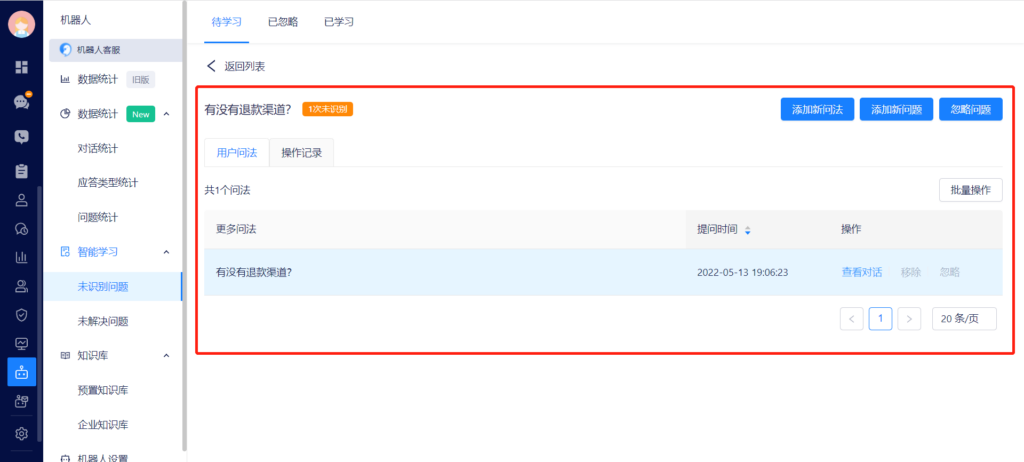Viewport: 1024px width, 462px height.
Task: Click the 更多问法 column header
Action: click(236, 229)
